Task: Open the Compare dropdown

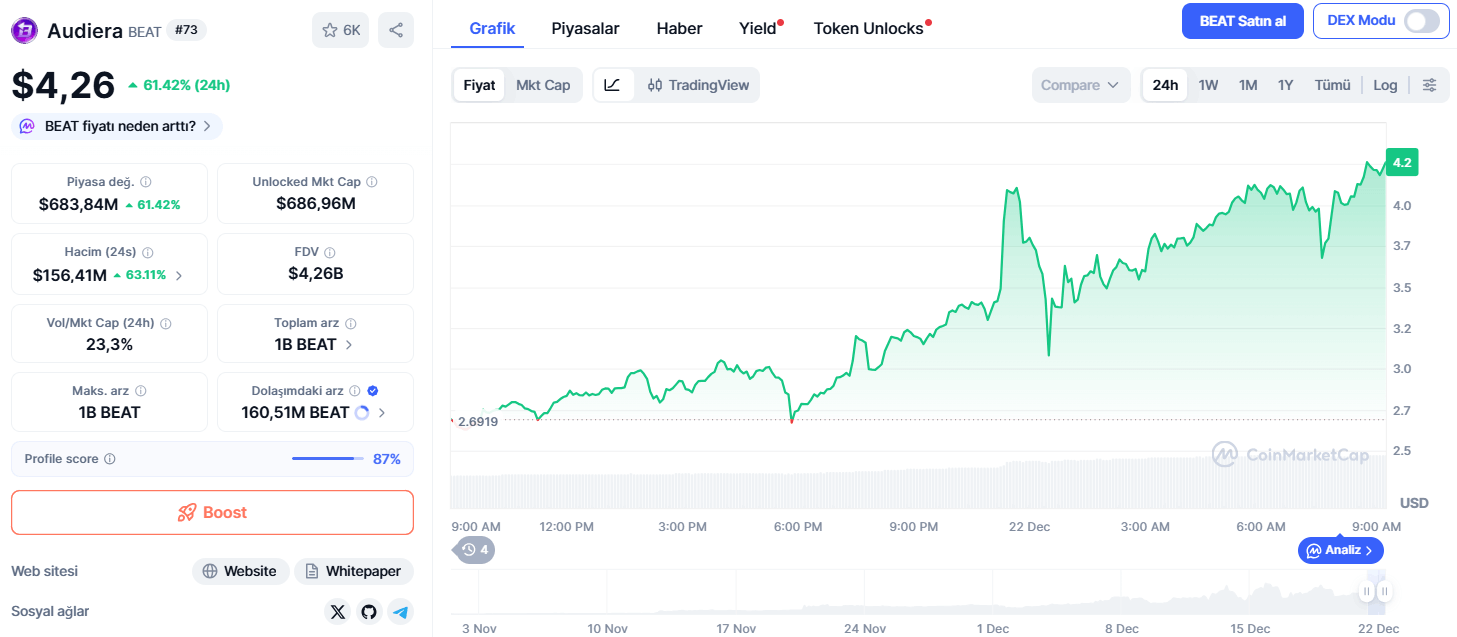Action: click(1080, 85)
